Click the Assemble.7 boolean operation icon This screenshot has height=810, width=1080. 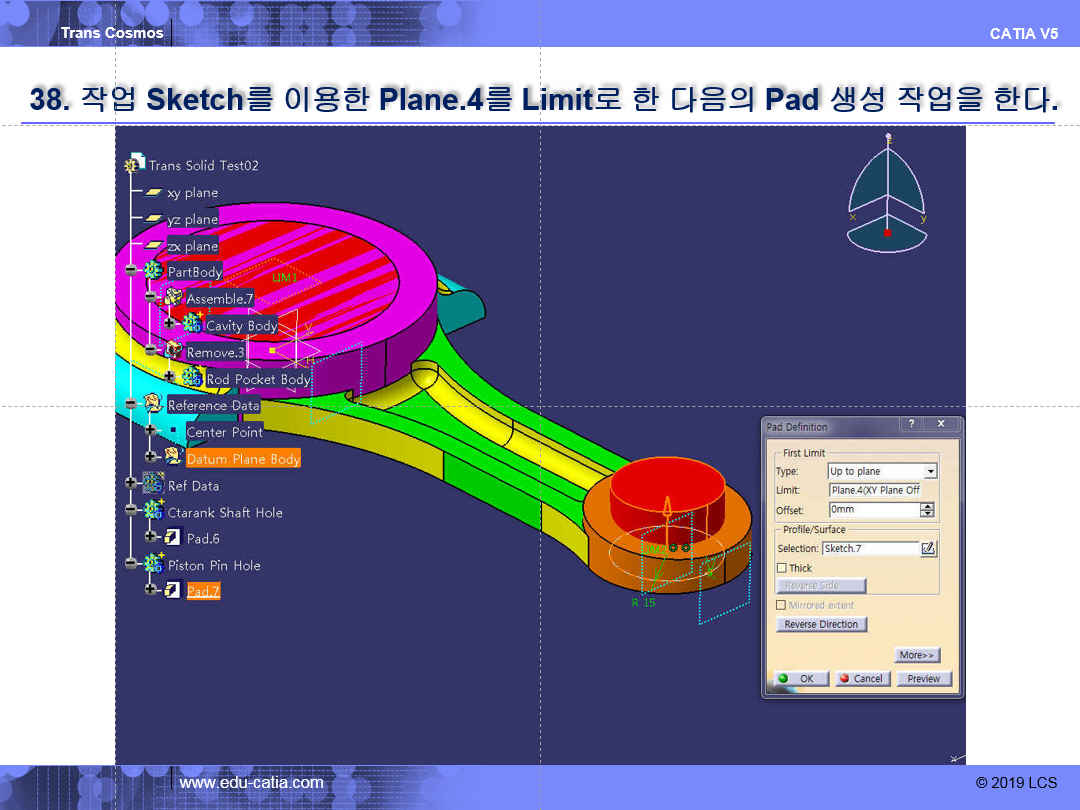click(173, 298)
